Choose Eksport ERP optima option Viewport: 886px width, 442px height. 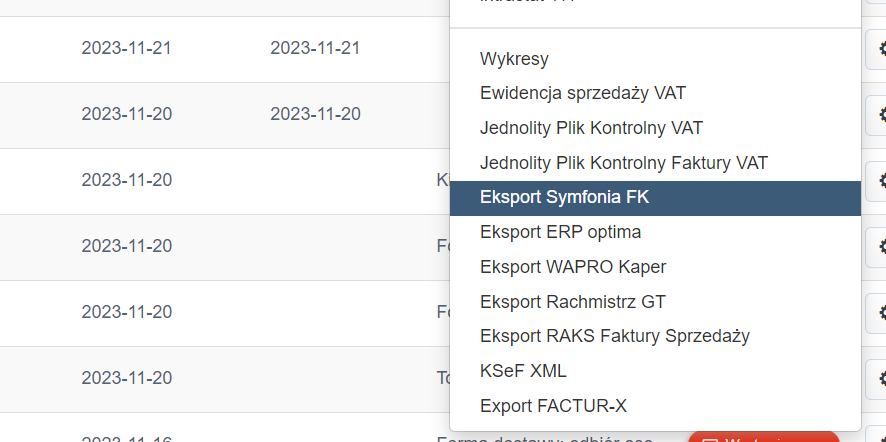560,232
